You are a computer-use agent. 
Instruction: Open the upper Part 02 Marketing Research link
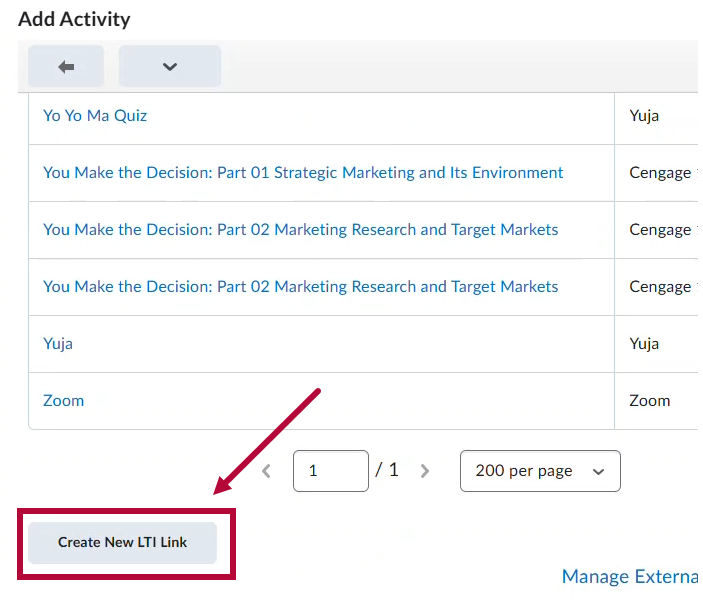(300, 230)
